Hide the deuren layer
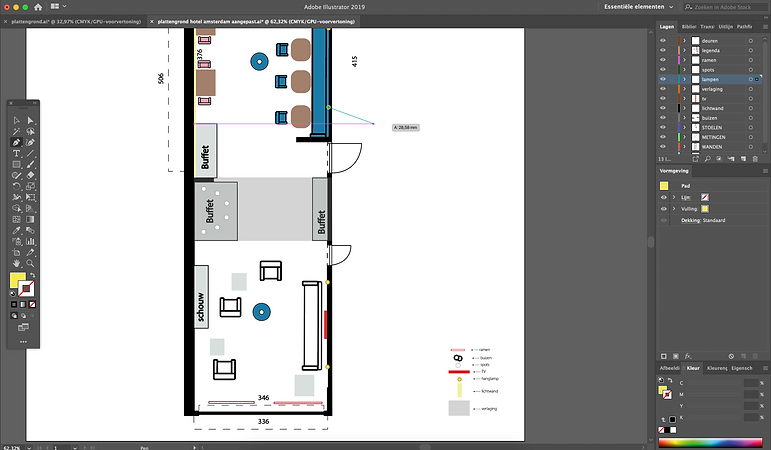Image resolution: width=771 pixels, height=450 pixels. click(x=663, y=41)
